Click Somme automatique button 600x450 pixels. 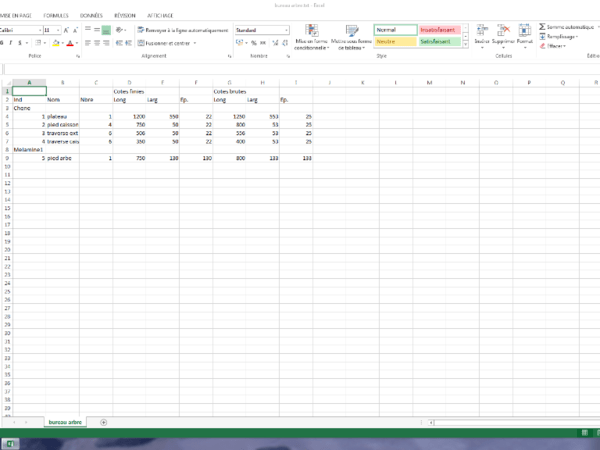coord(566,26)
